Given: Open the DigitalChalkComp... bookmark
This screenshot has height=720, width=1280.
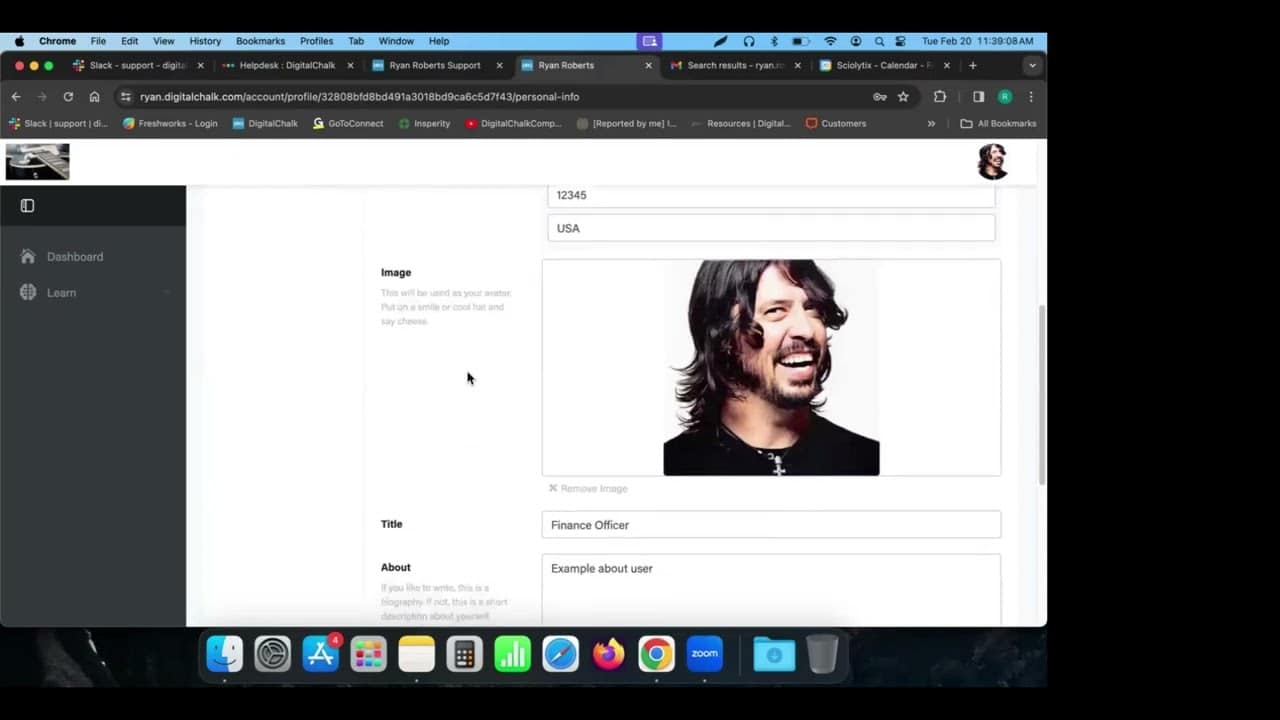Looking at the screenshot, I should click(513, 124).
